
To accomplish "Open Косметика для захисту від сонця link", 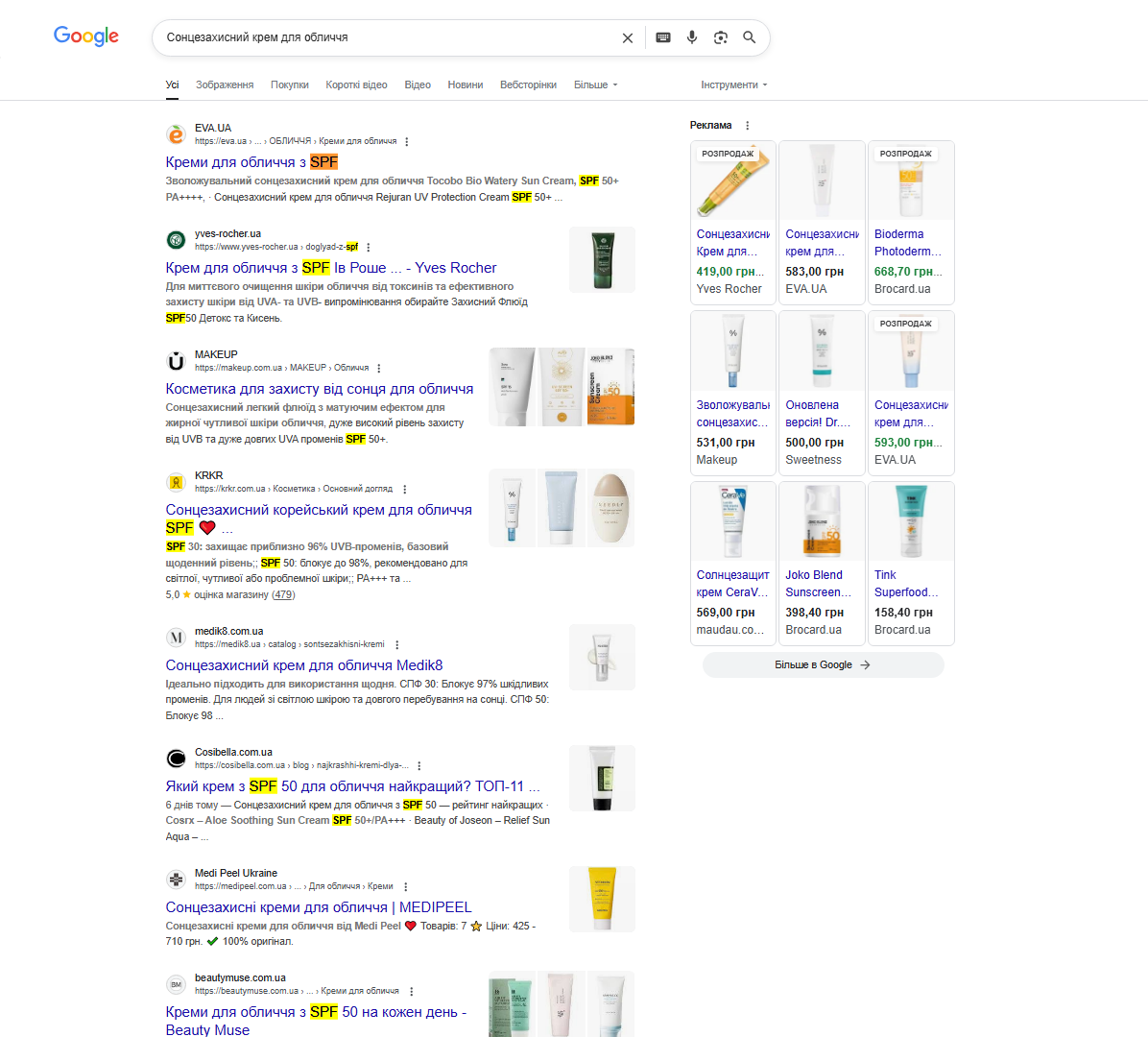I will pyautogui.click(x=320, y=389).
